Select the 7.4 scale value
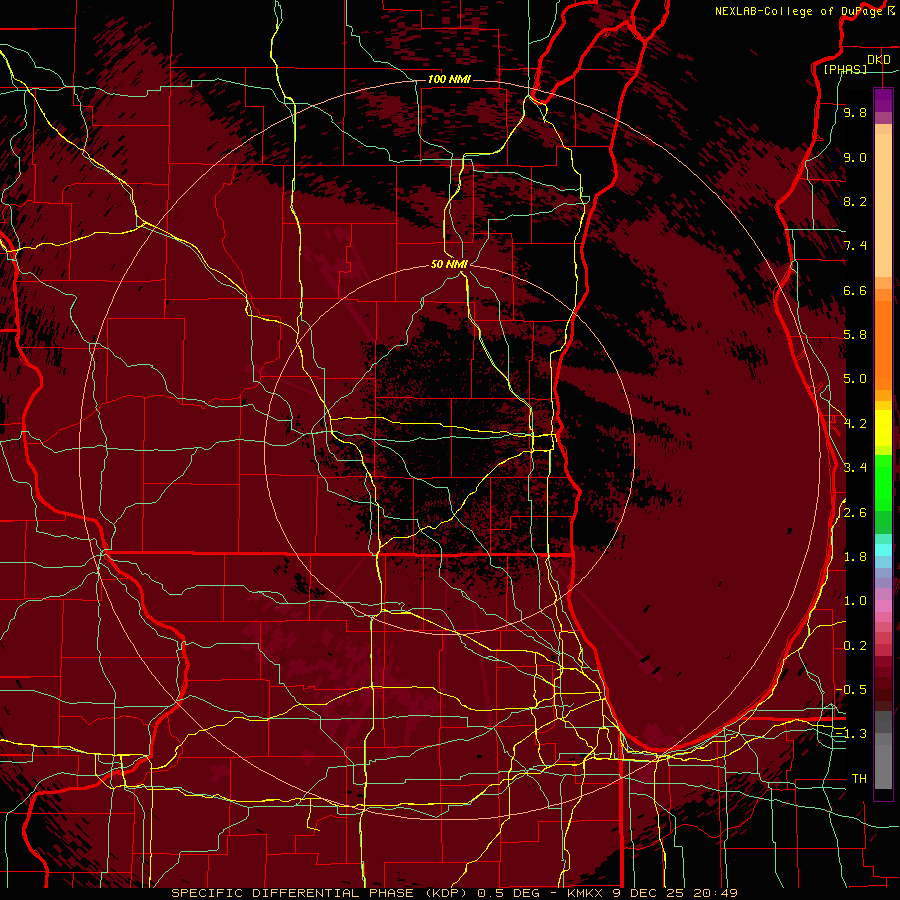Screen dimensions: 900x900 pos(855,246)
